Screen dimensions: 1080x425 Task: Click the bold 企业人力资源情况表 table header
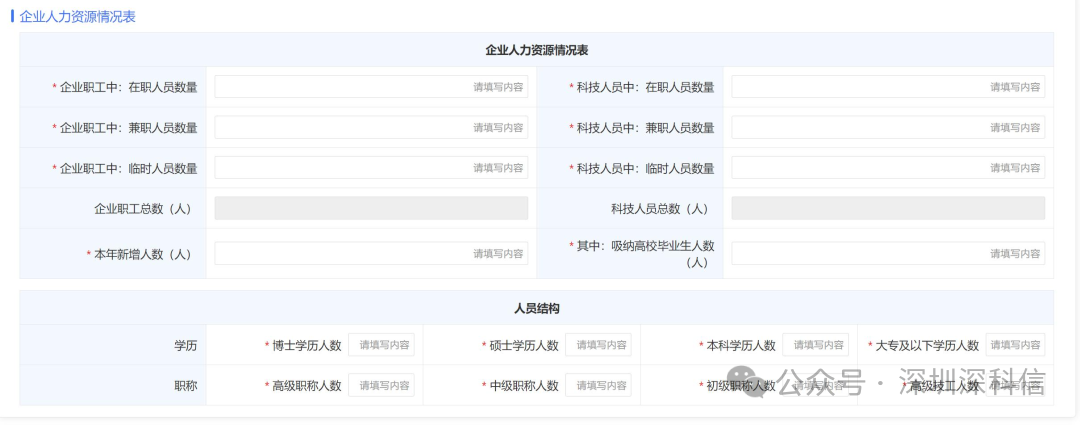tap(537, 50)
